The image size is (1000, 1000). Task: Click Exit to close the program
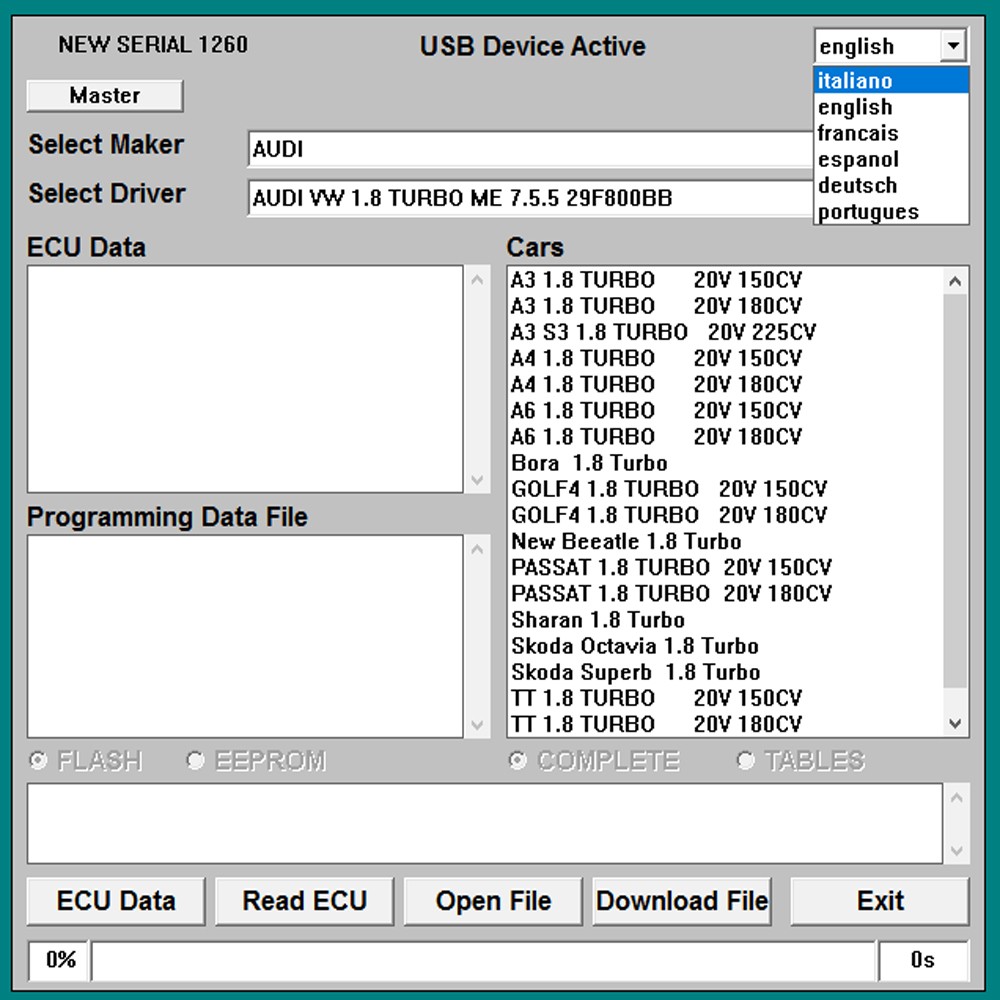click(x=879, y=900)
